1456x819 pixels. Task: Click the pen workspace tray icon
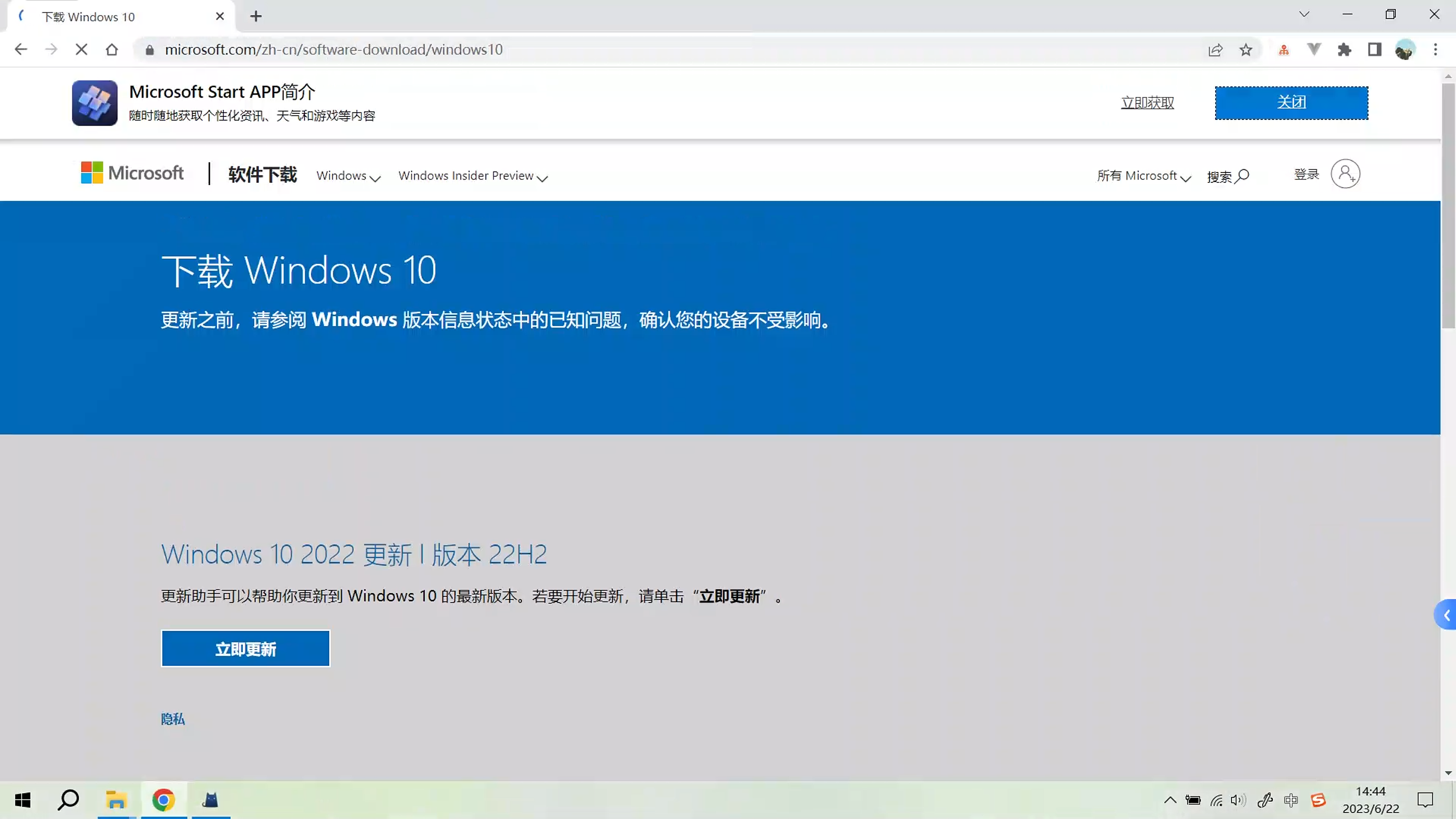coord(1265,800)
